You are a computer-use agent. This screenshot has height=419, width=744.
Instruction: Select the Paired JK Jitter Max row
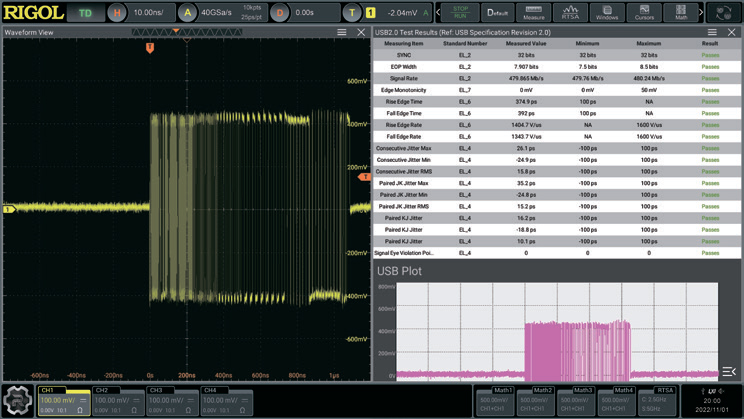557,183
